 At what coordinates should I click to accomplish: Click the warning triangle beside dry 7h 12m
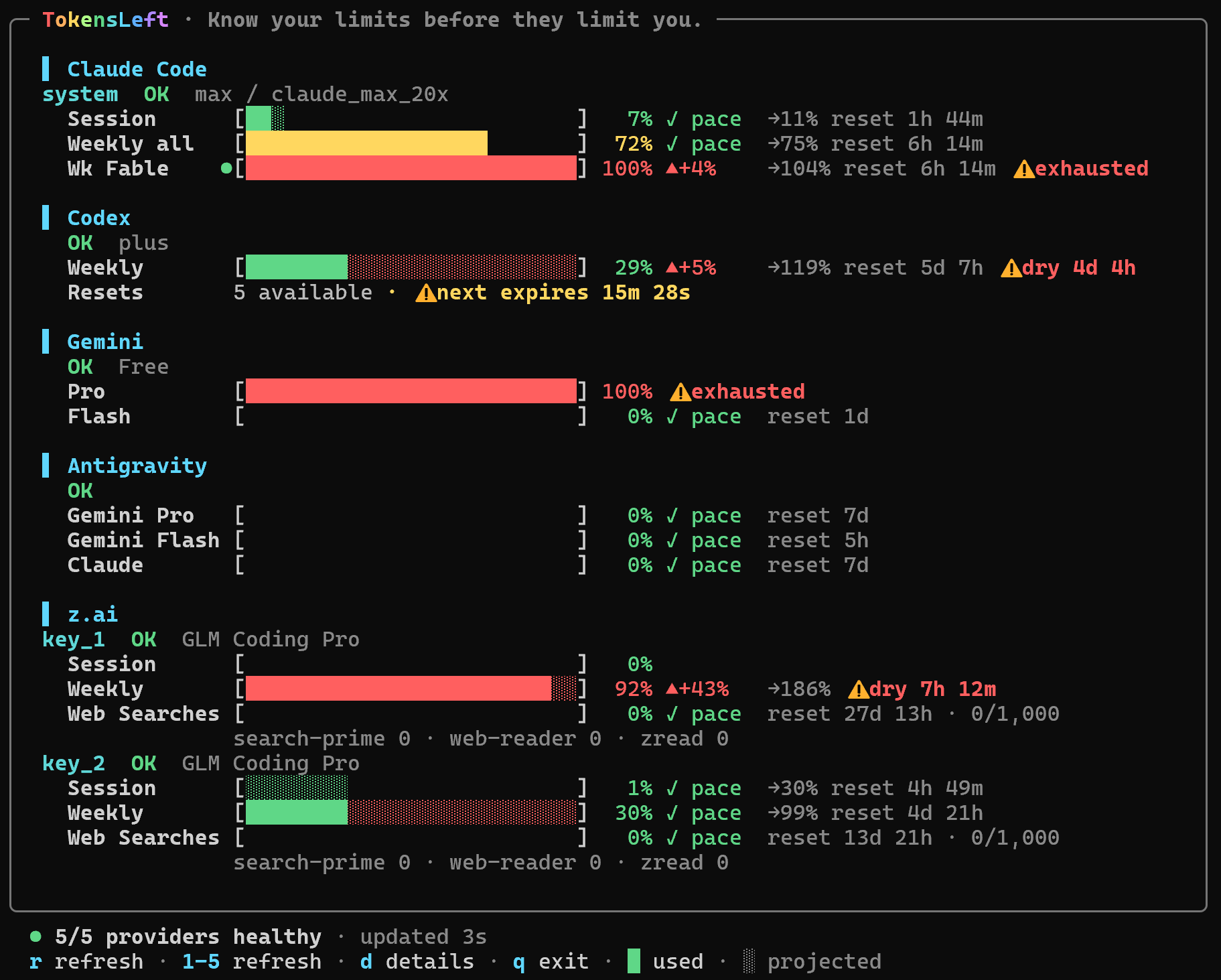858,689
